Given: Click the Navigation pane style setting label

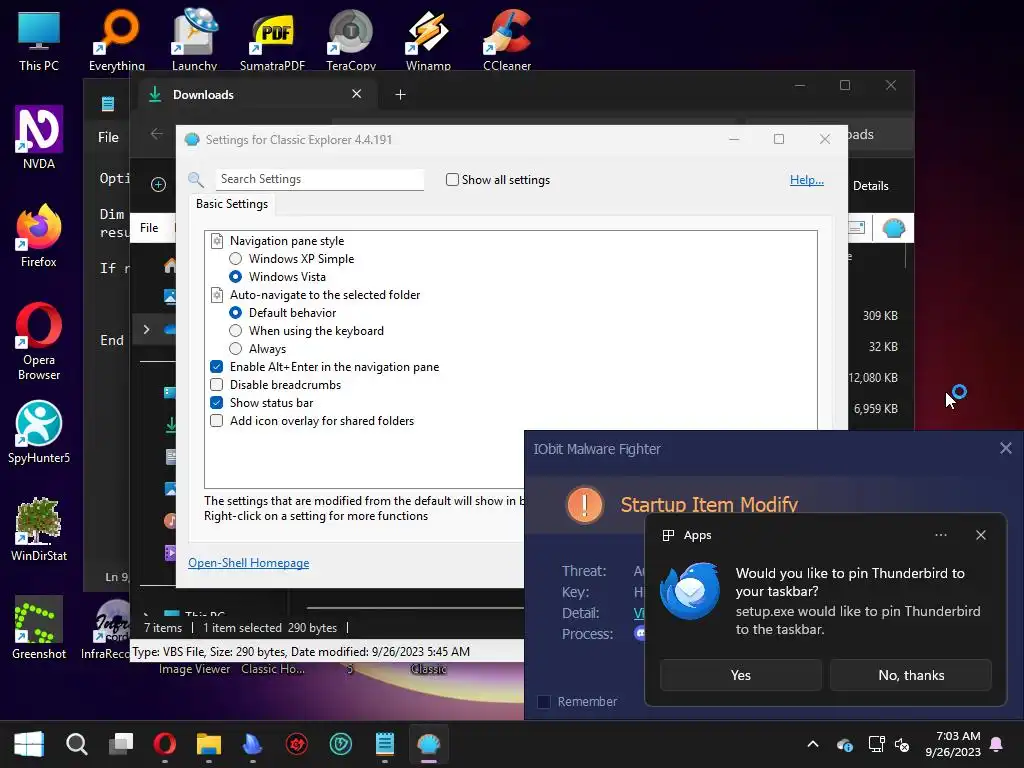Looking at the screenshot, I should [x=287, y=241].
